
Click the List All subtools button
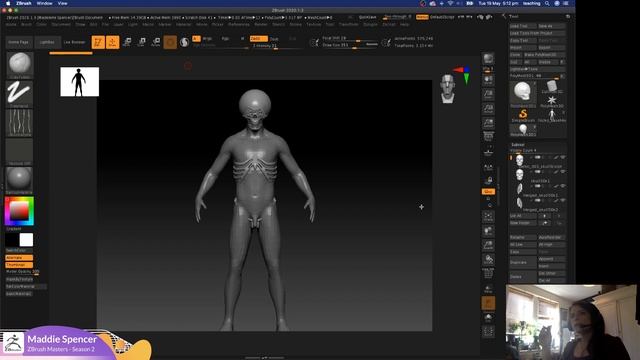(523, 216)
